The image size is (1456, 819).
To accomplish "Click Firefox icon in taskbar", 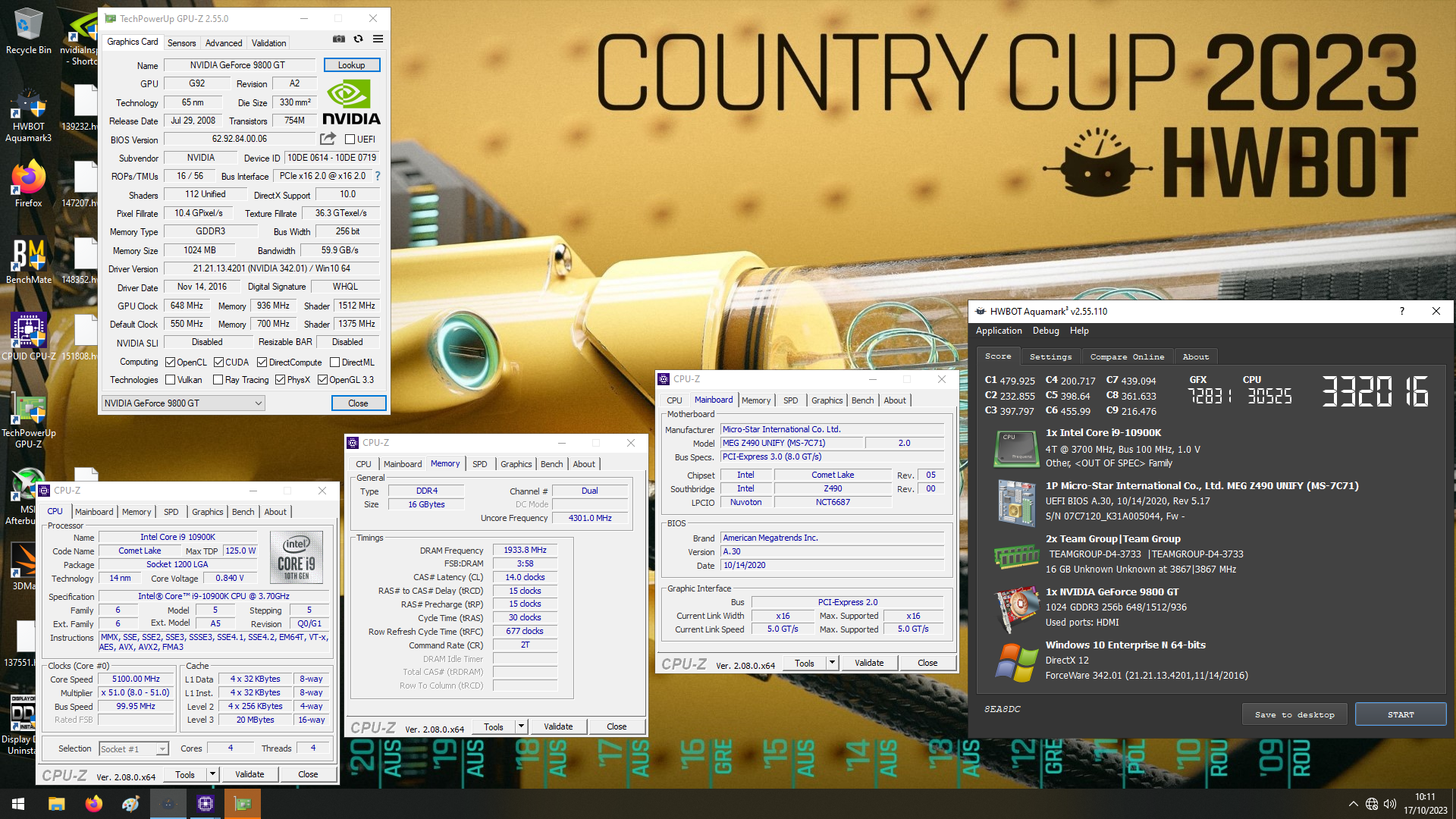I will click(x=93, y=804).
